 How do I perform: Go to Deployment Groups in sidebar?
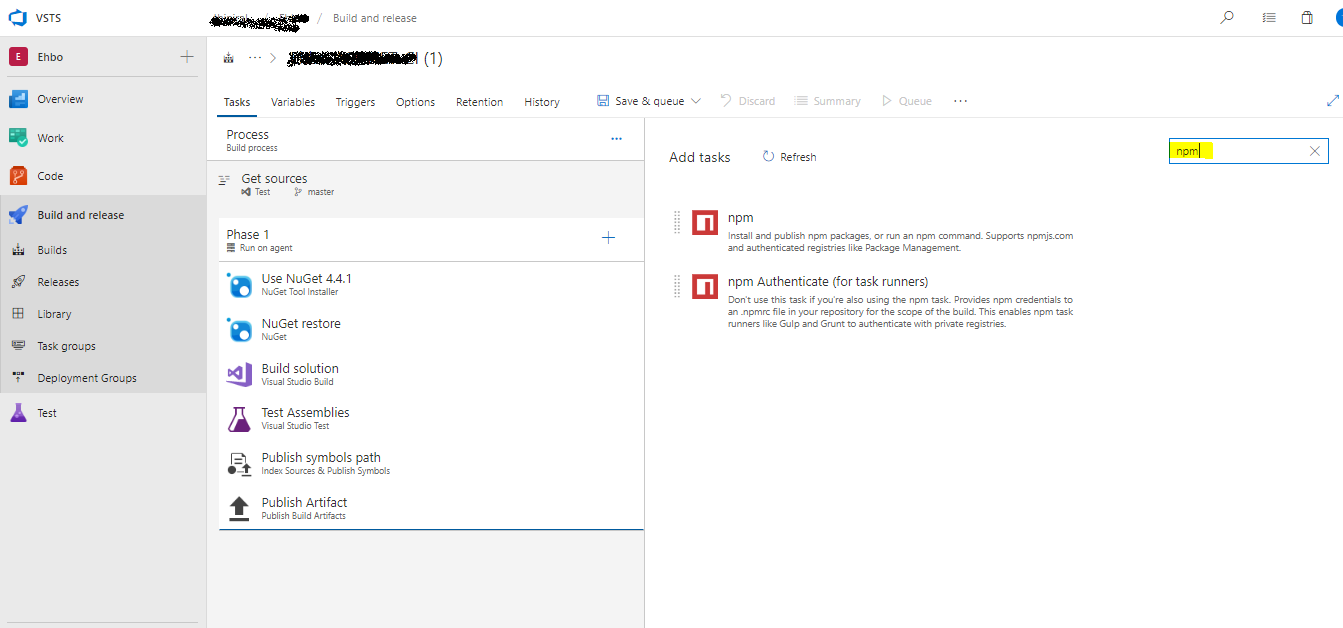tap(86, 378)
